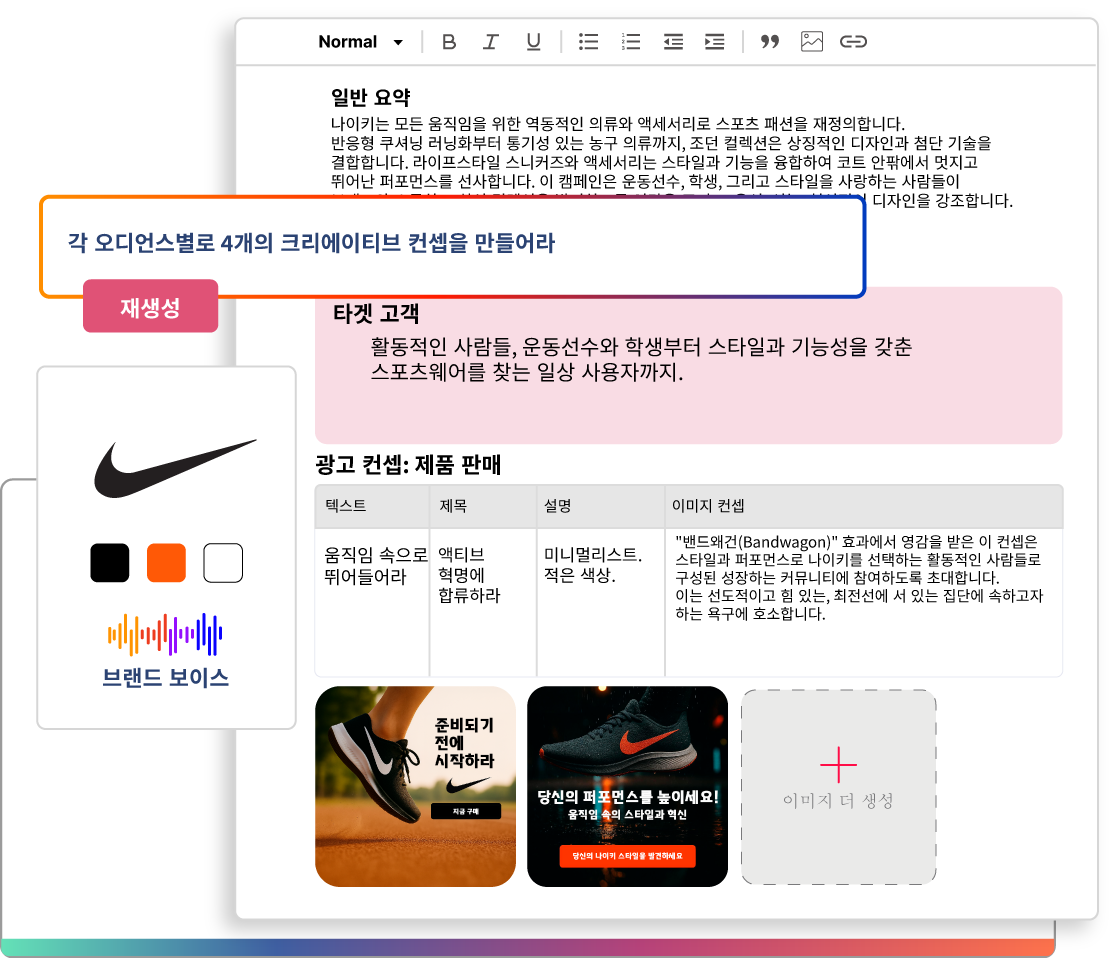The image size is (1117, 958).
Task: Click orange CTA button in sneaker ad
Action: point(628,856)
